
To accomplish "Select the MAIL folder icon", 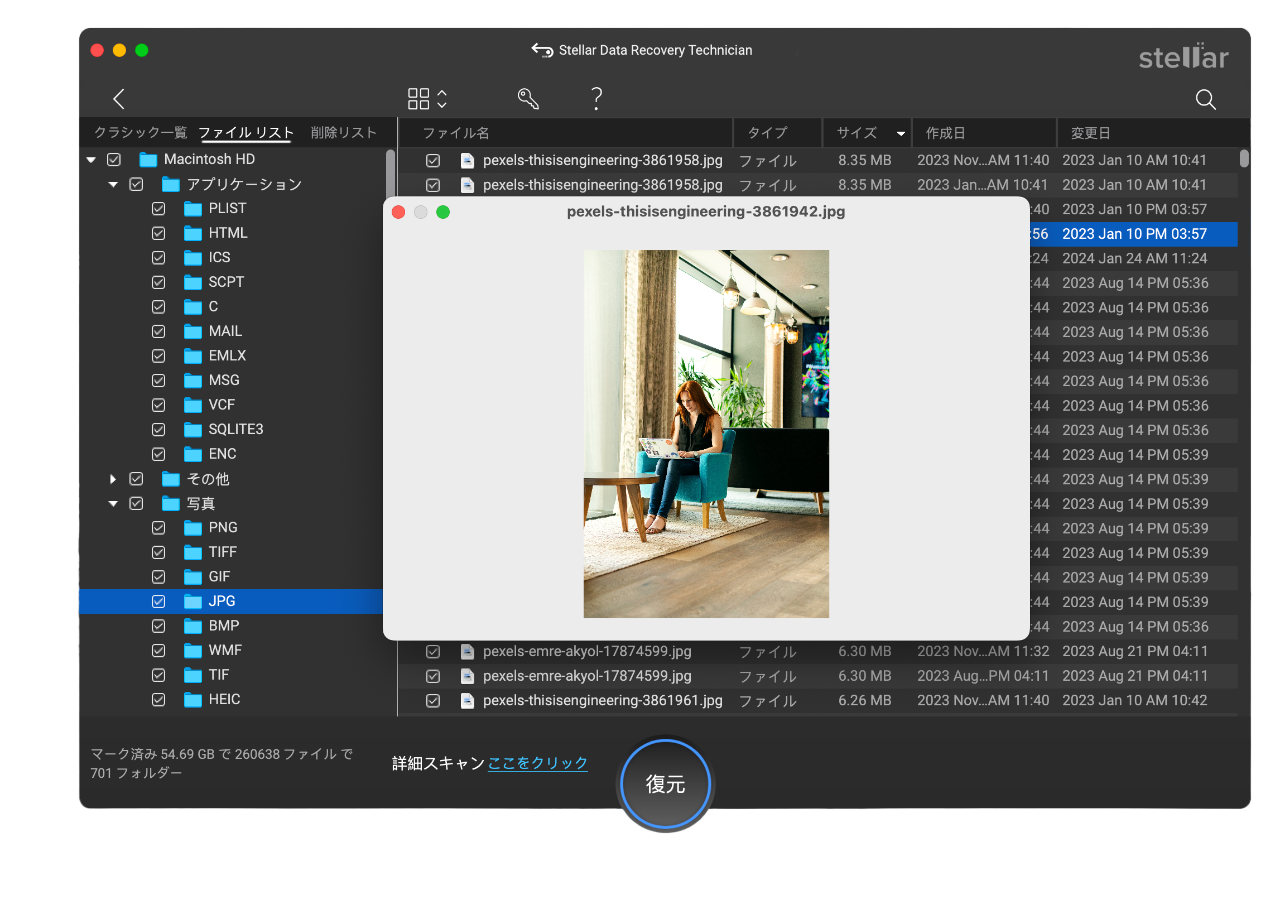I will click(193, 331).
